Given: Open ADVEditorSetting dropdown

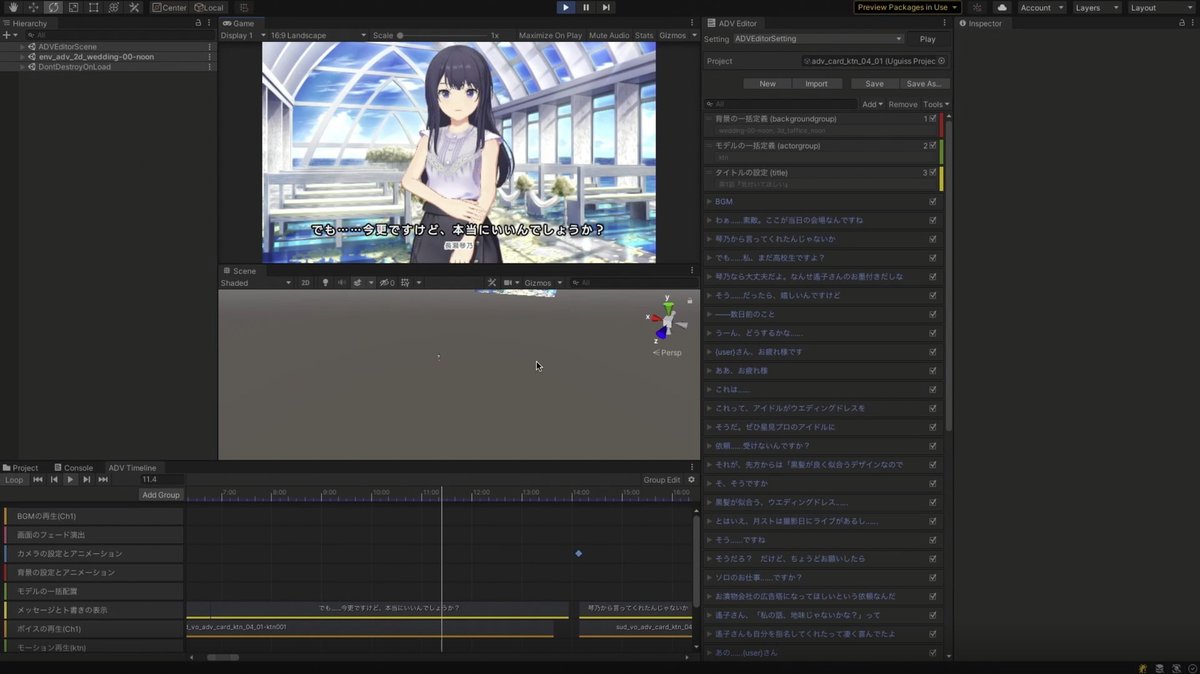Looking at the screenshot, I should point(817,39).
